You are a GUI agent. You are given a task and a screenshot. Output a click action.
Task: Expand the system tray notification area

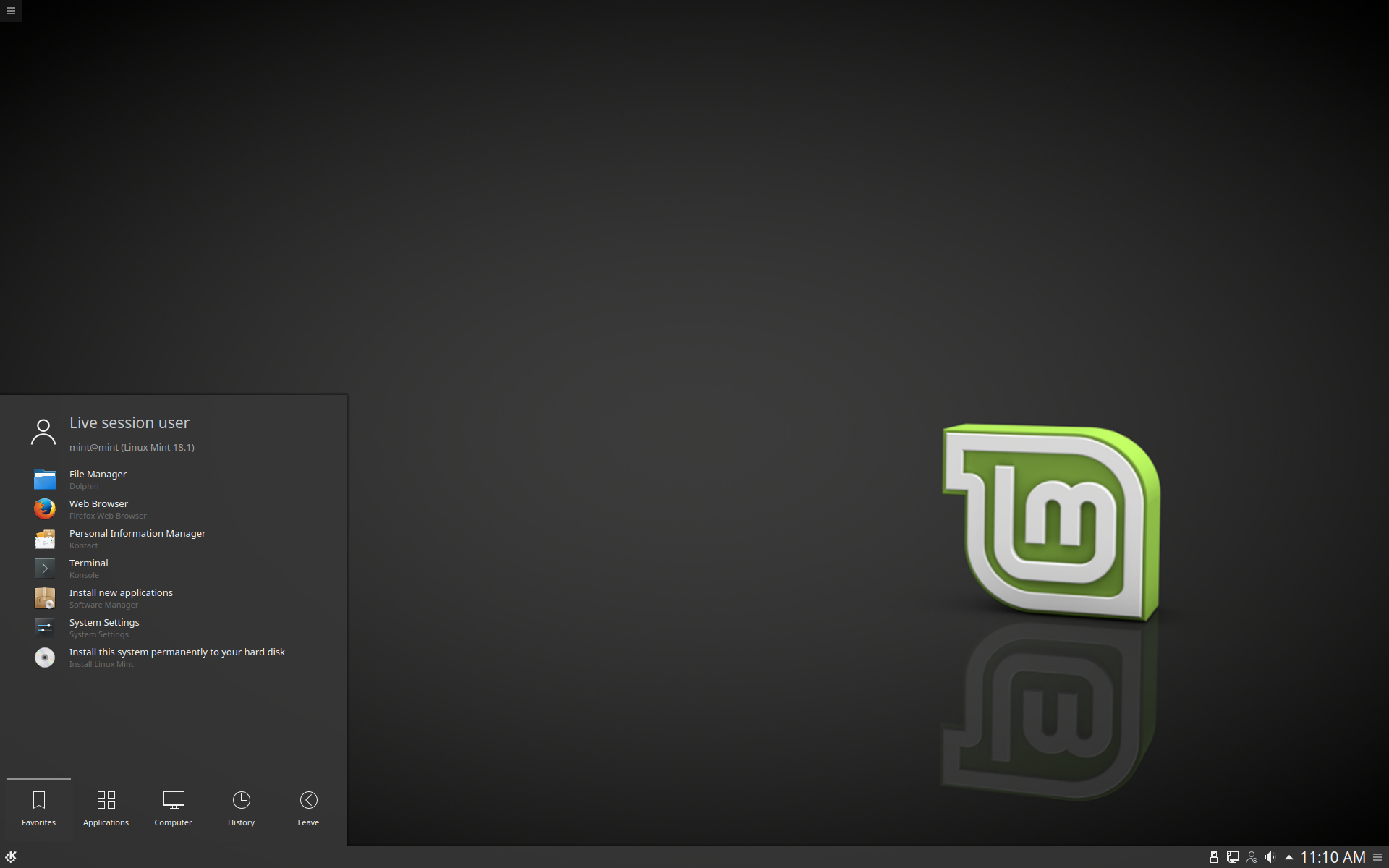pos(1291,856)
